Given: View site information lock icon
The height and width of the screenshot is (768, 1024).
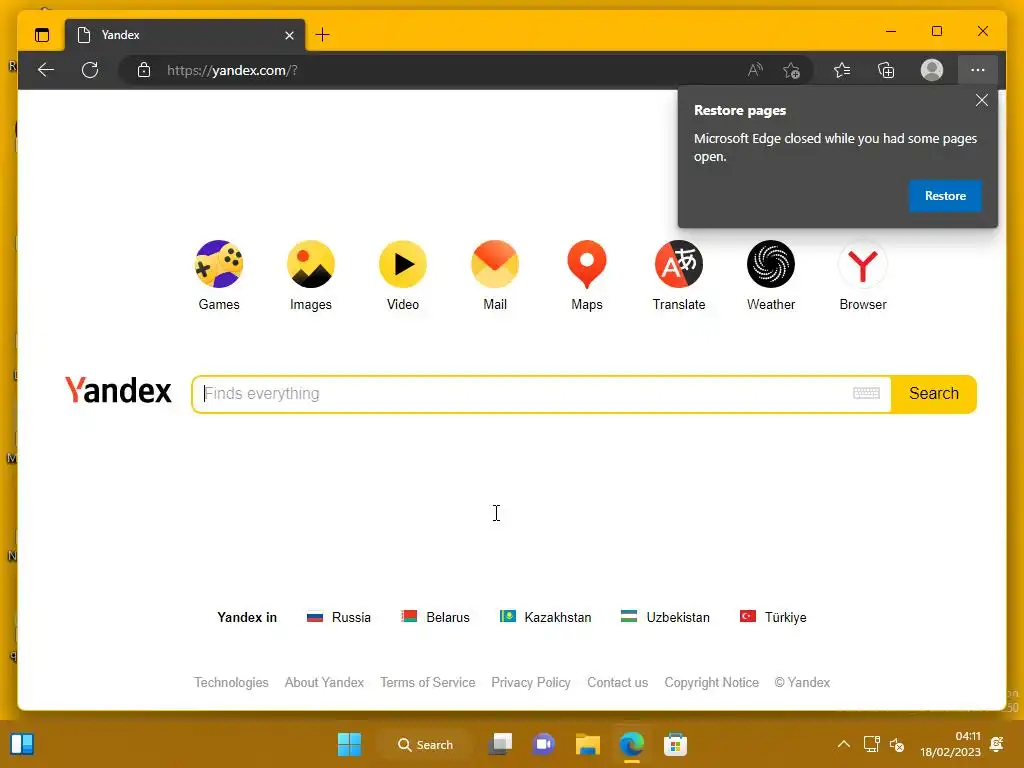Looking at the screenshot, I should click(144, 70).
